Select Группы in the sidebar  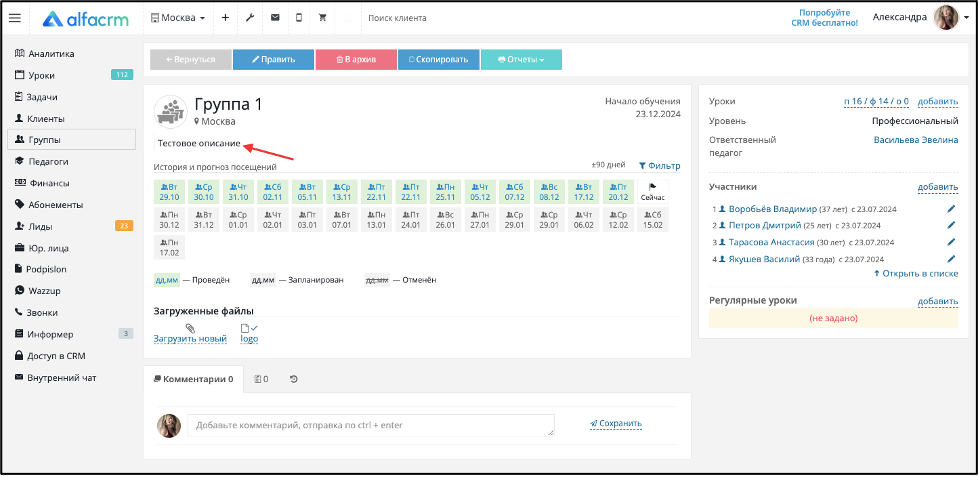pos(71,140)
